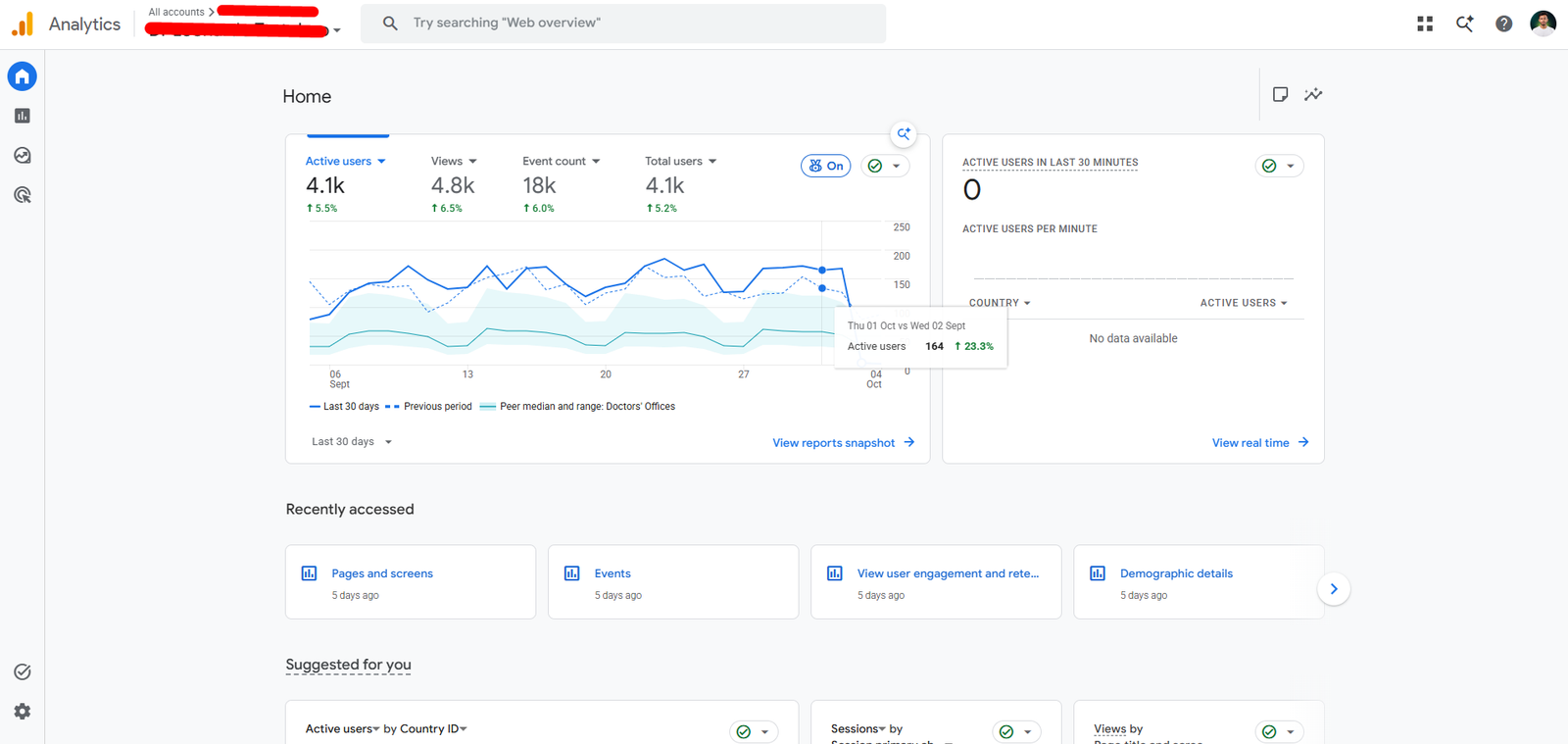Open the Help question mark icon
The height and width of the screenshot is (744, 1568).
(x=1503, y=24)
